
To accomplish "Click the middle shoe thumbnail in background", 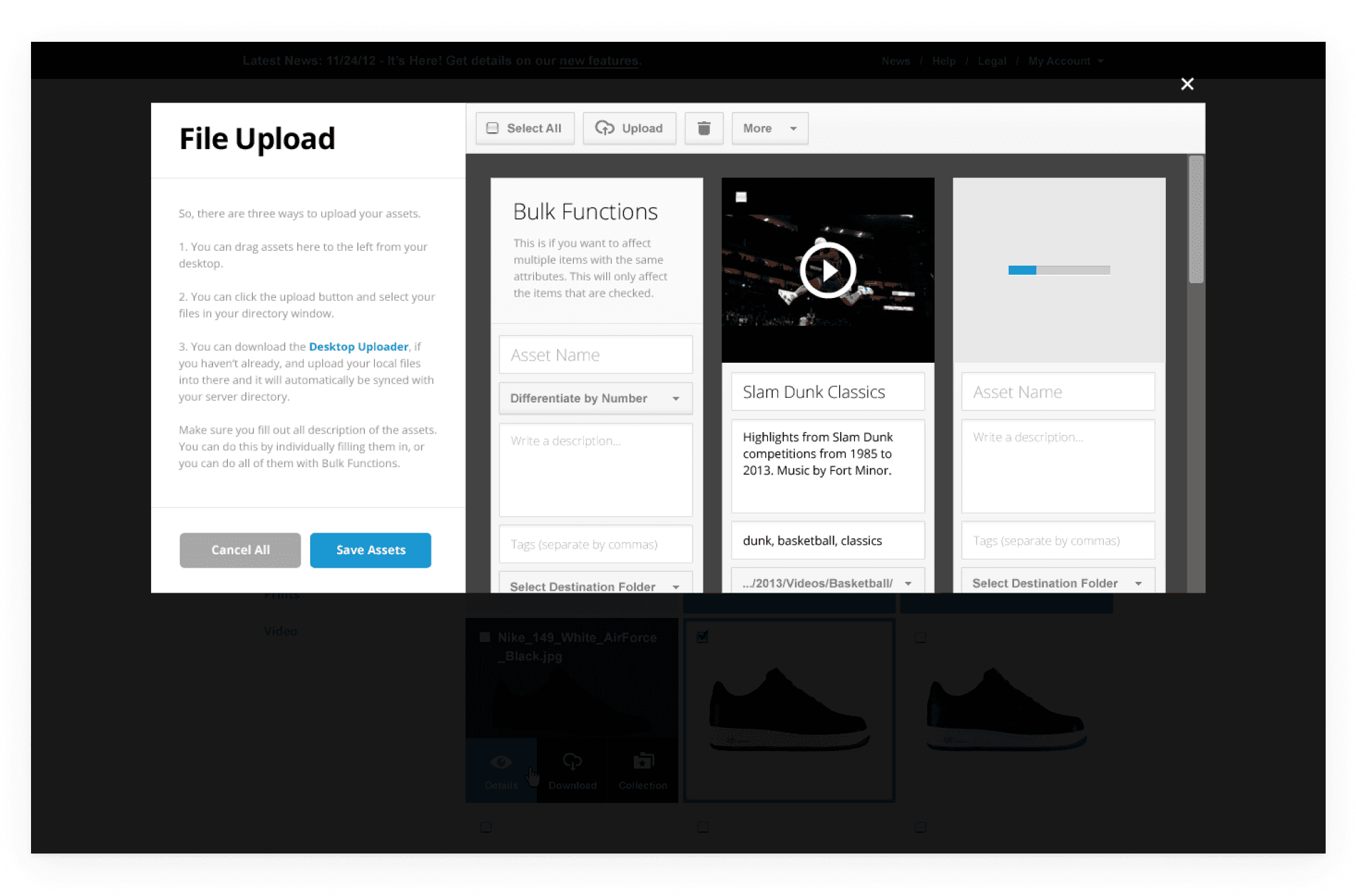I will (789, 711).
